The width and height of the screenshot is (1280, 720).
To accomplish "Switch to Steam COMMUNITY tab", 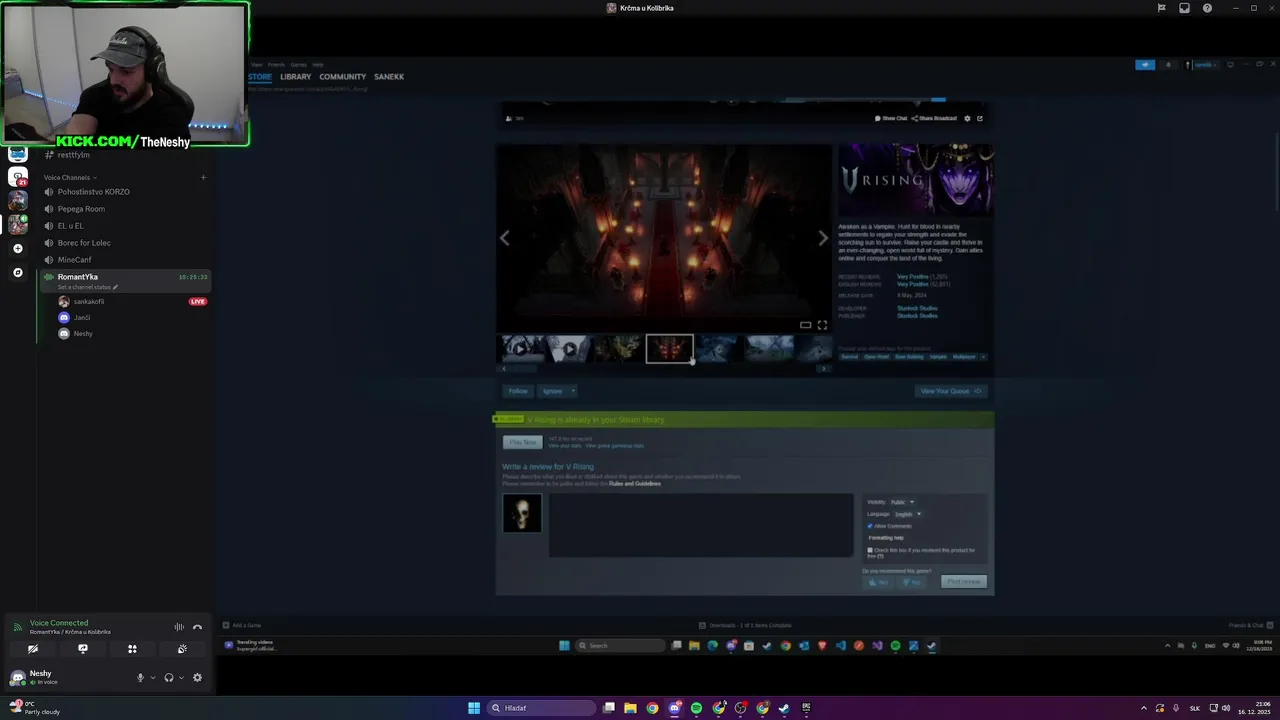I will [x=343, y=76].
